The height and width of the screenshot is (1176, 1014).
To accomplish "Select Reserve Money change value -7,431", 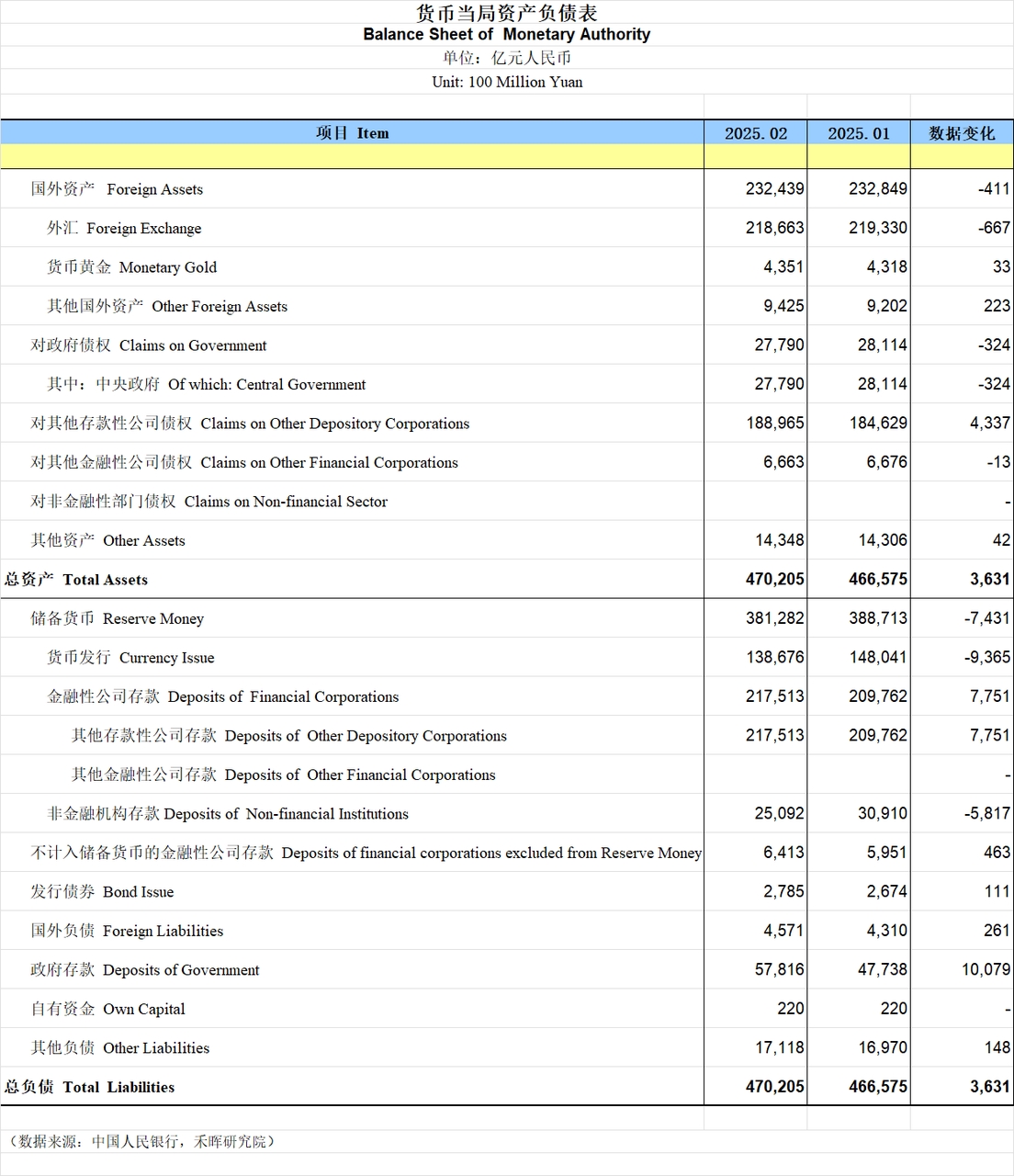I will point(986,619).
